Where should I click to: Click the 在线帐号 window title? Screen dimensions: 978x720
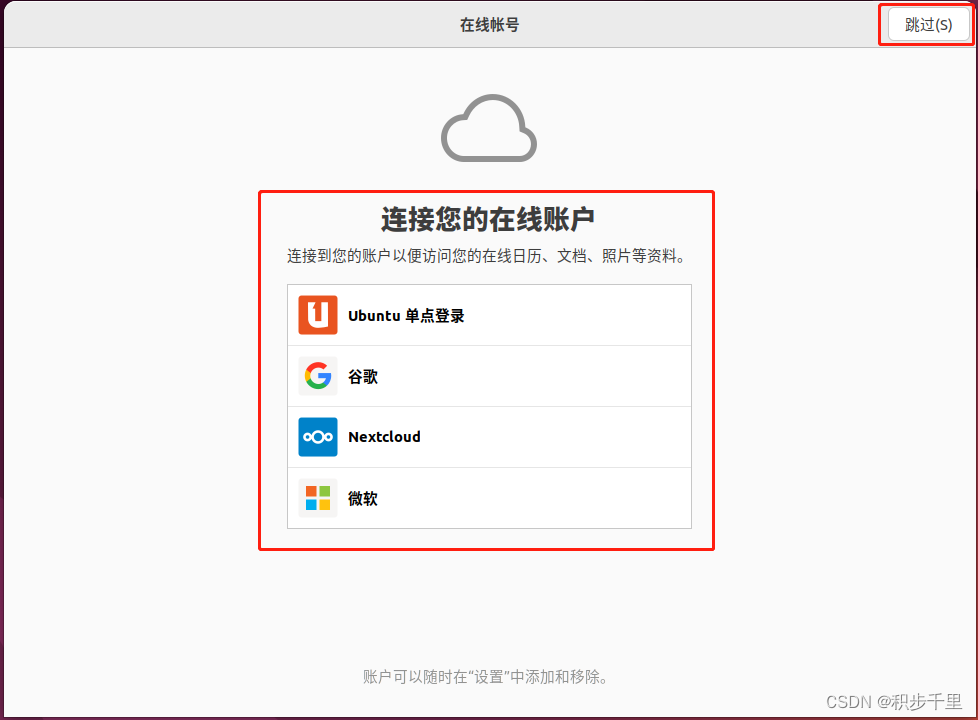[489, 25]
